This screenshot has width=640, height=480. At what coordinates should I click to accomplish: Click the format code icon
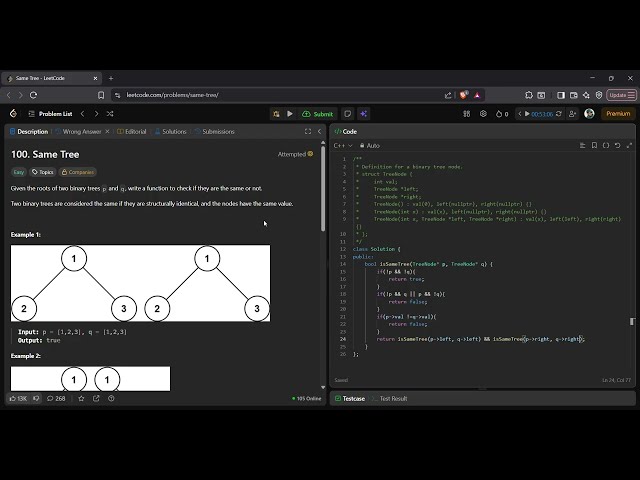[582, 145]
